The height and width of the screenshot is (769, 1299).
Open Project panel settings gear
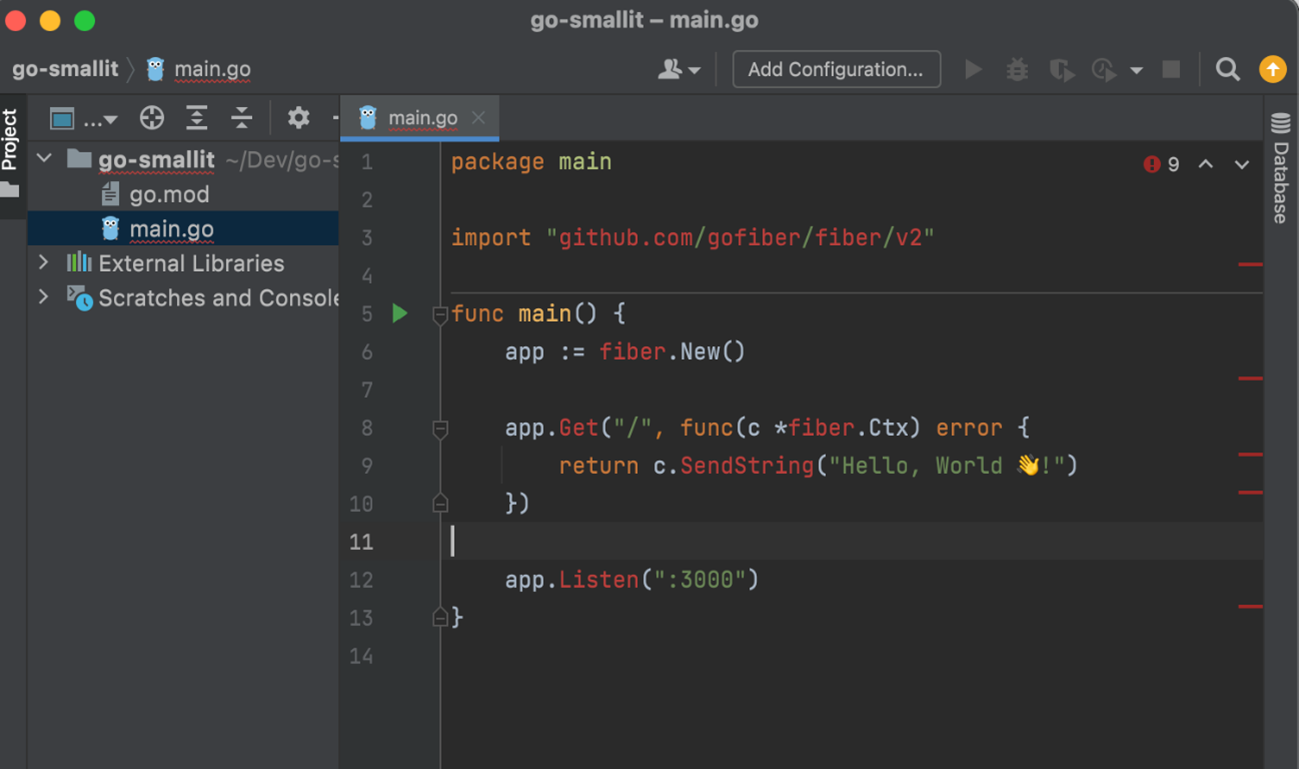point(298,118)
